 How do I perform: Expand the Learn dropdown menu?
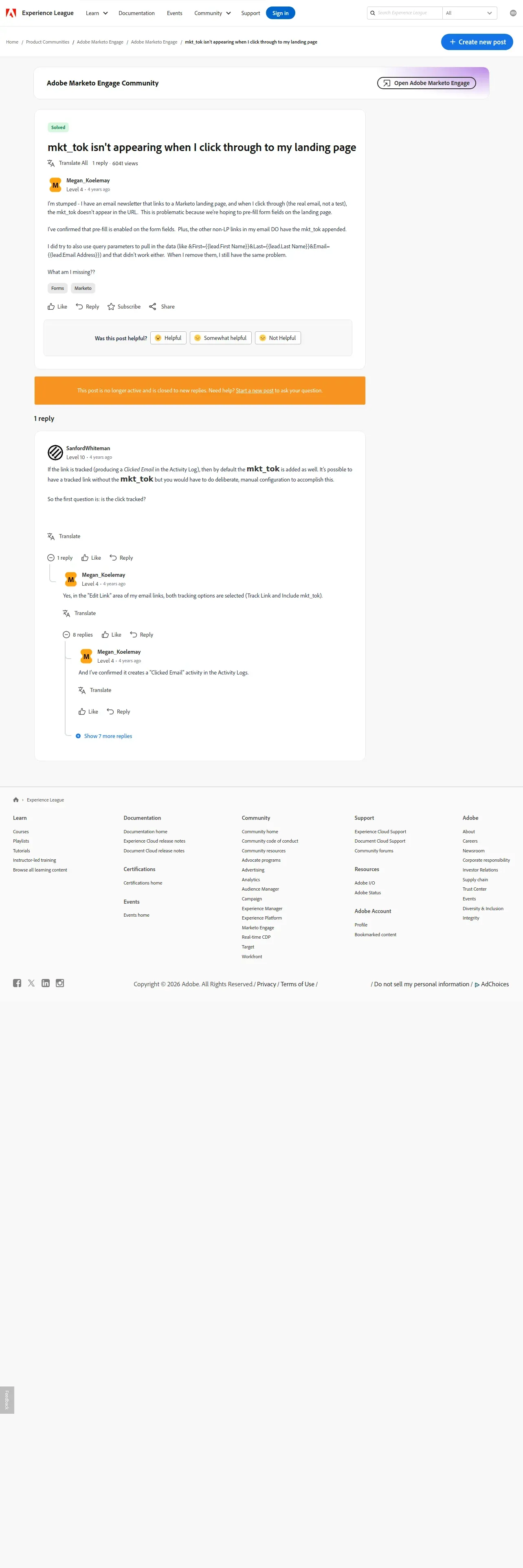pyautogui.click(x=97, y=13)
